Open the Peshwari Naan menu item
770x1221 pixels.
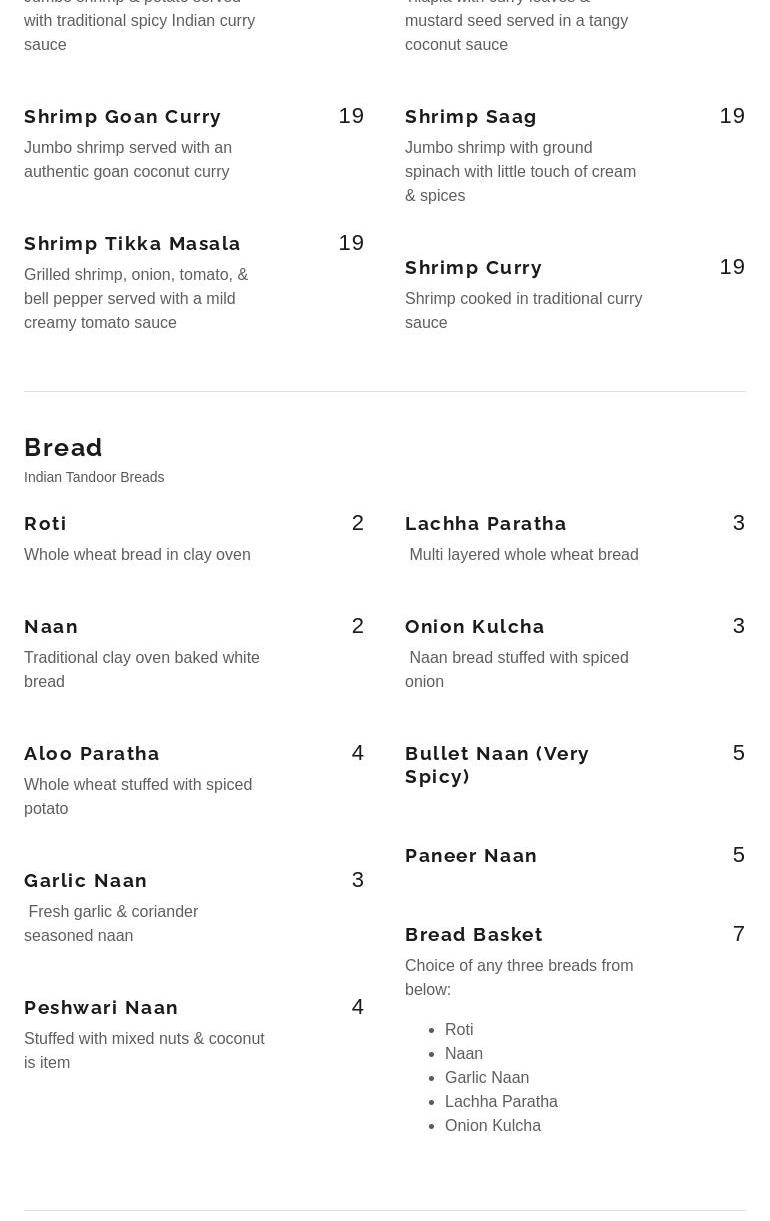[x=101, y=1008]
